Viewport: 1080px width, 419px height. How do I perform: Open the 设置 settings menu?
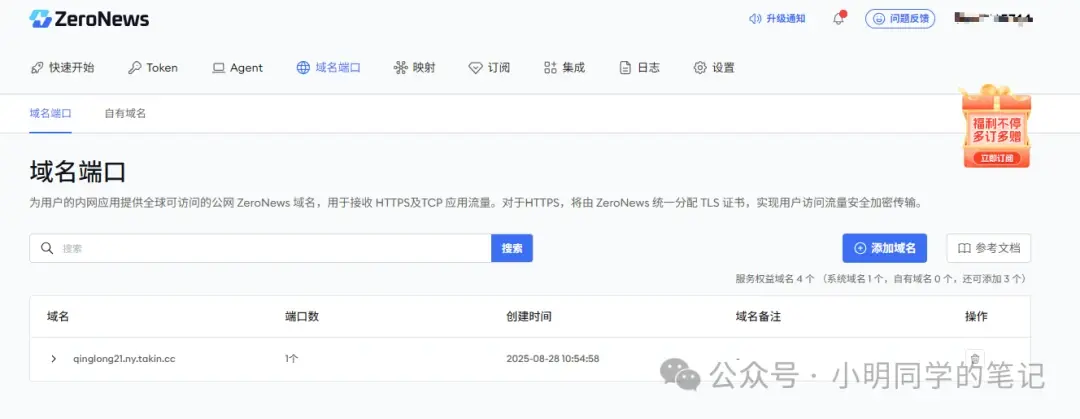point(714,68)
